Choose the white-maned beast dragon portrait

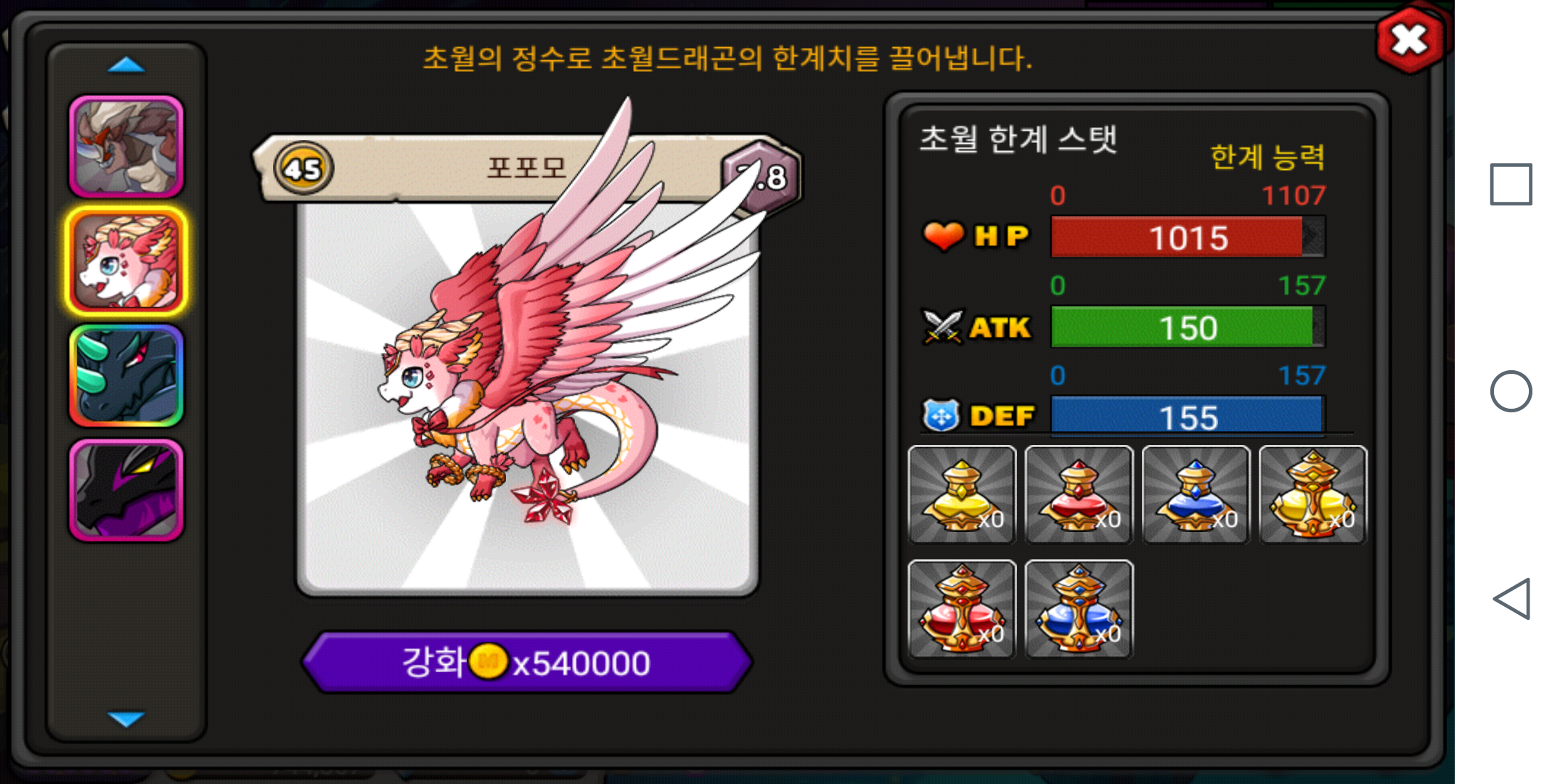[x=126, y=147]
